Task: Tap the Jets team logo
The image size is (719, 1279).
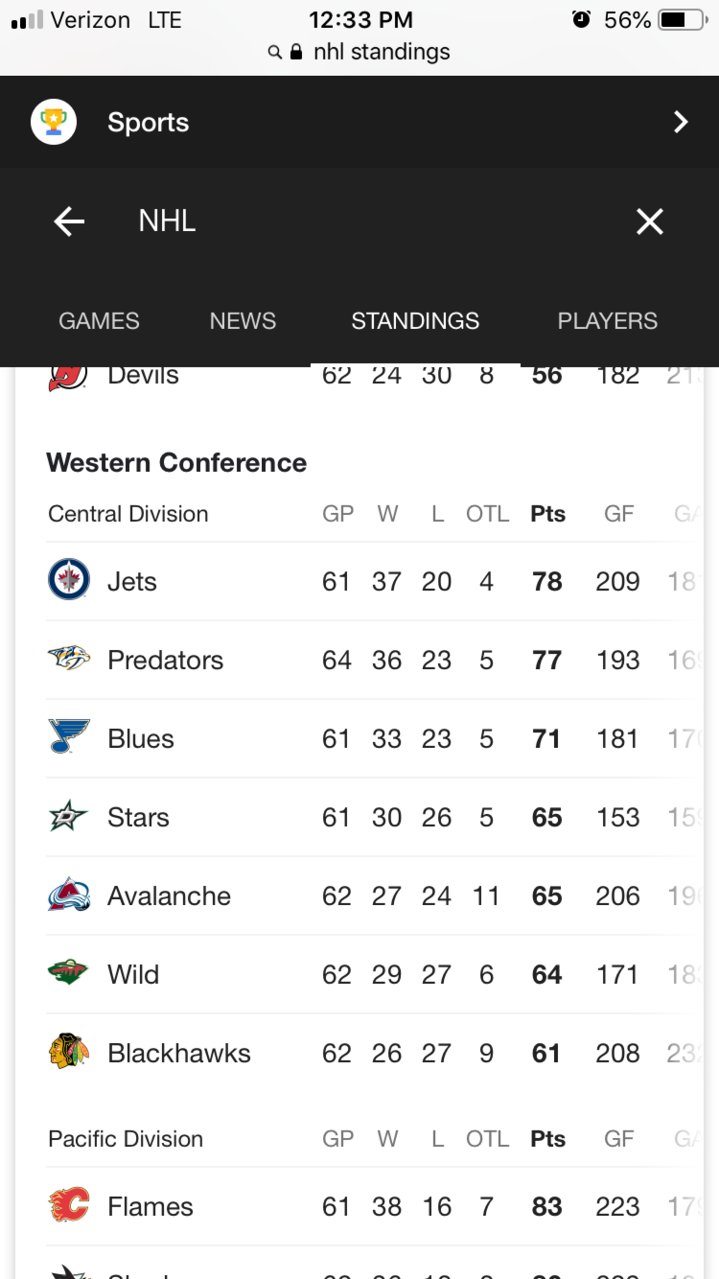Action: tap(69, 580)
